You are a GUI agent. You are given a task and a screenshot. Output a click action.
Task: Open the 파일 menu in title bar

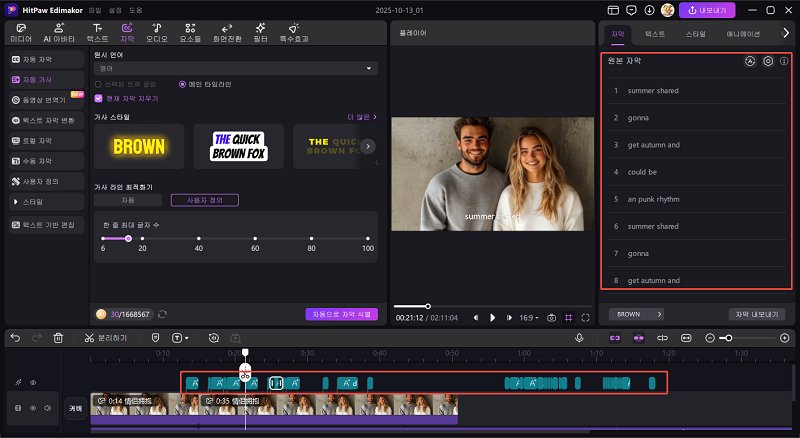coord(94,10)
